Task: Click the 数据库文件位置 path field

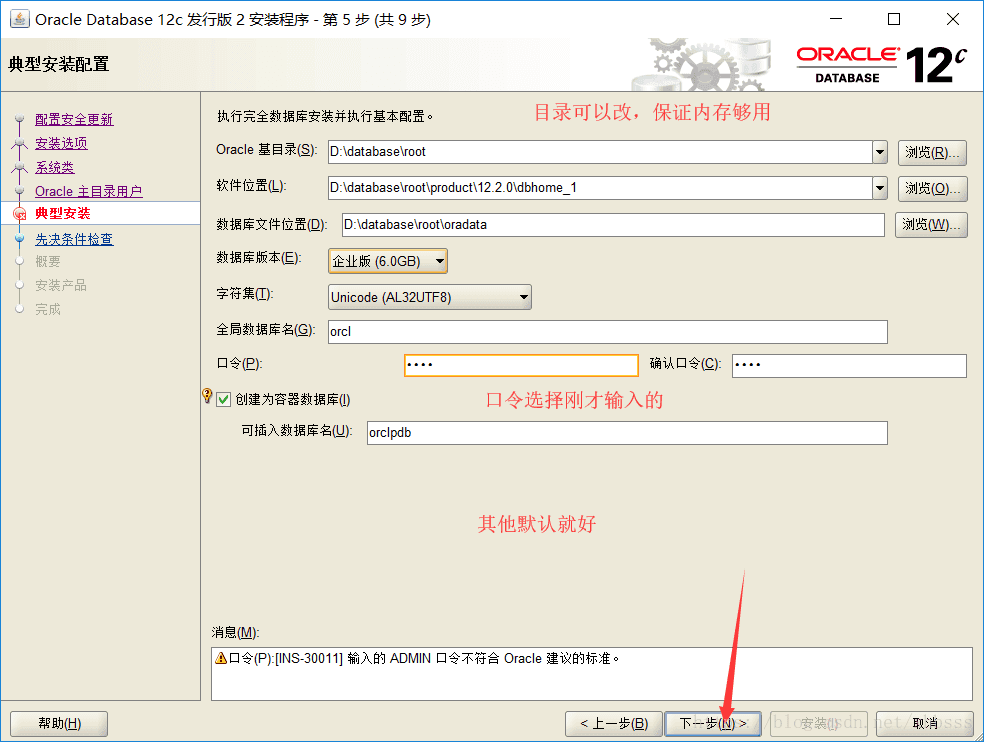Action: click(x=613, y=225)
